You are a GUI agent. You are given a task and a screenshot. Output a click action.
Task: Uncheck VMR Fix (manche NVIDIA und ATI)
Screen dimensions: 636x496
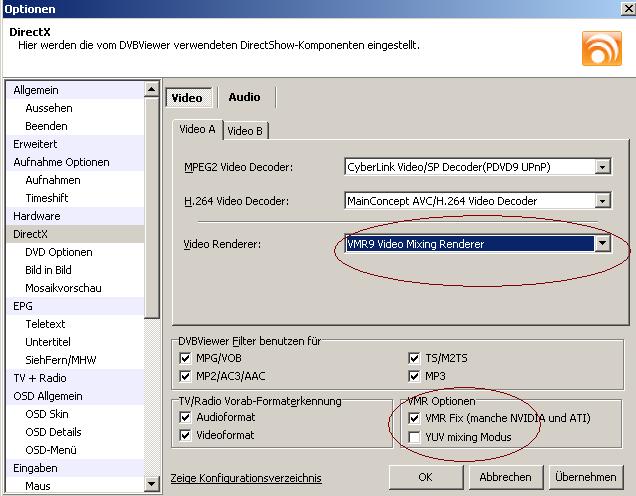(x=415, y=417)
